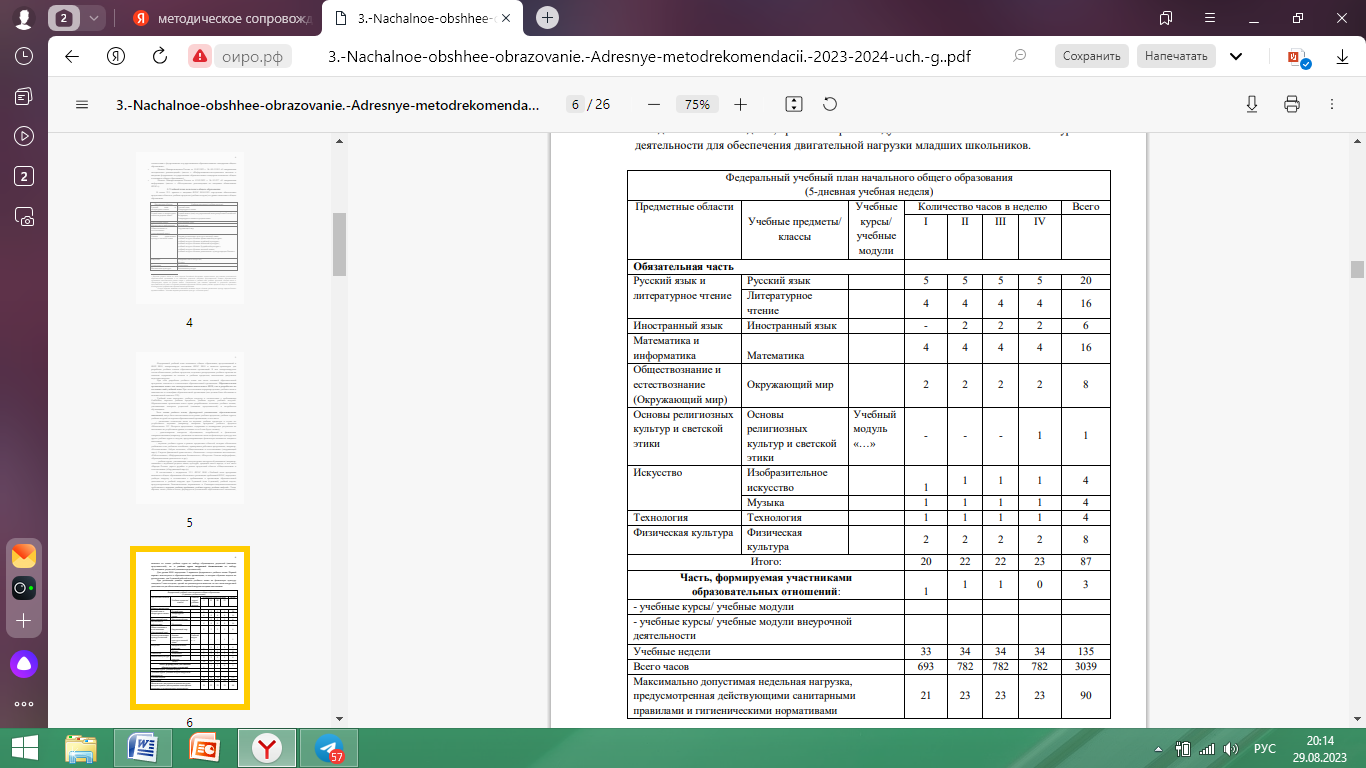
Task: Print the PDF via printer icon
Action: 1292,104
